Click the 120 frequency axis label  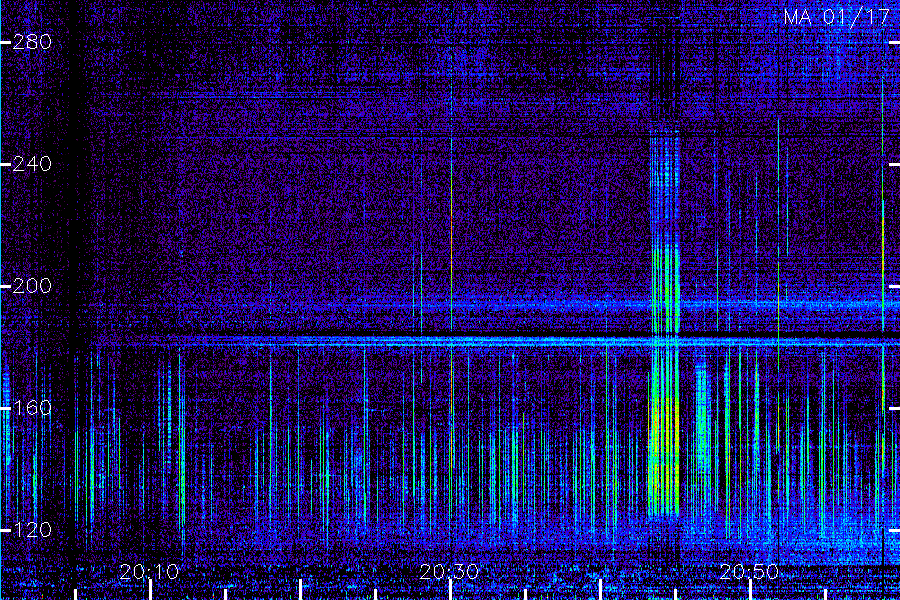point(32,530)
